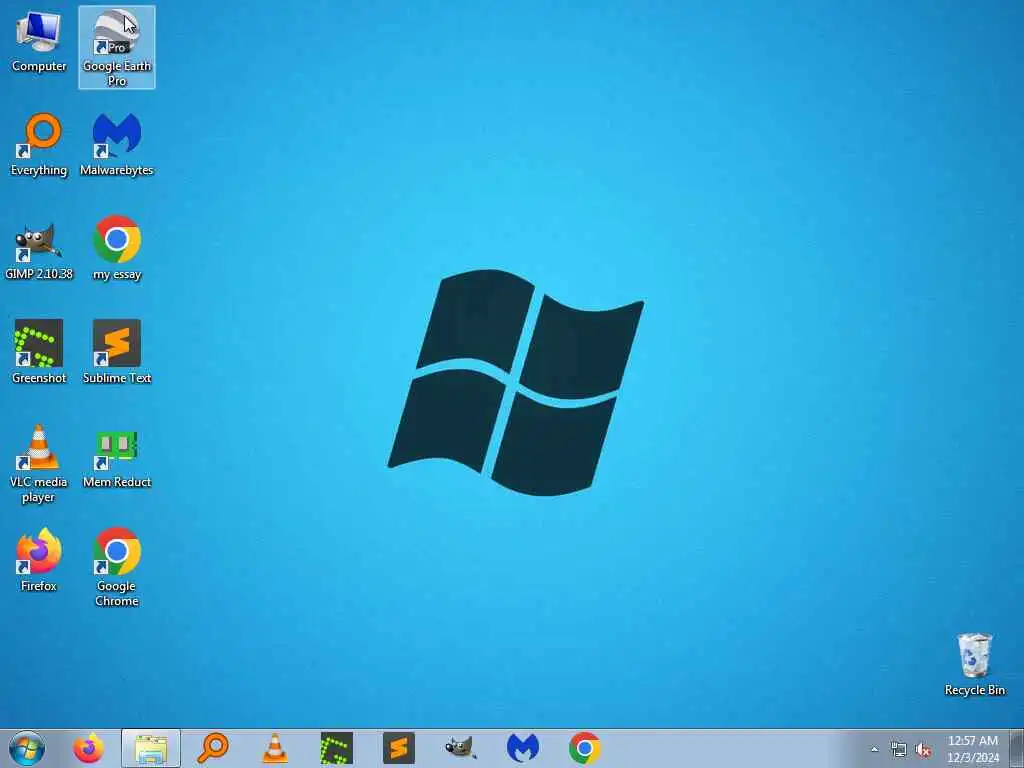
Task: Launch VLC from the taskbar
Action: coord(275,748)
